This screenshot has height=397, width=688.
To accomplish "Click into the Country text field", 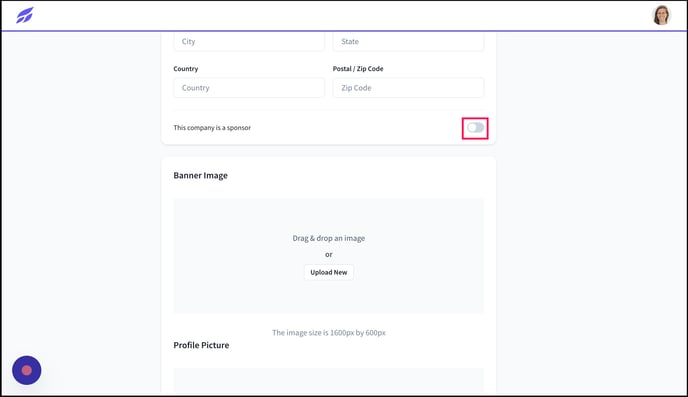I will pyautogui.click(x=249, y=88).
